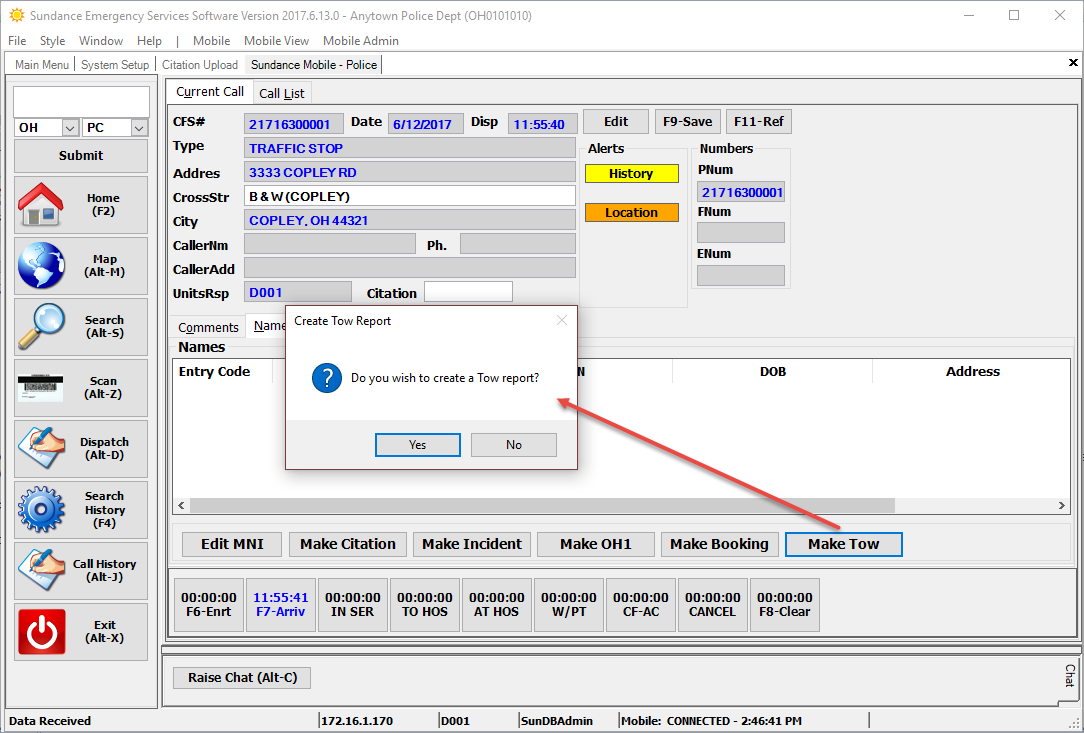Click the Submit button
The height and width of the screenshot is (733, 1084).
[81, 156]
